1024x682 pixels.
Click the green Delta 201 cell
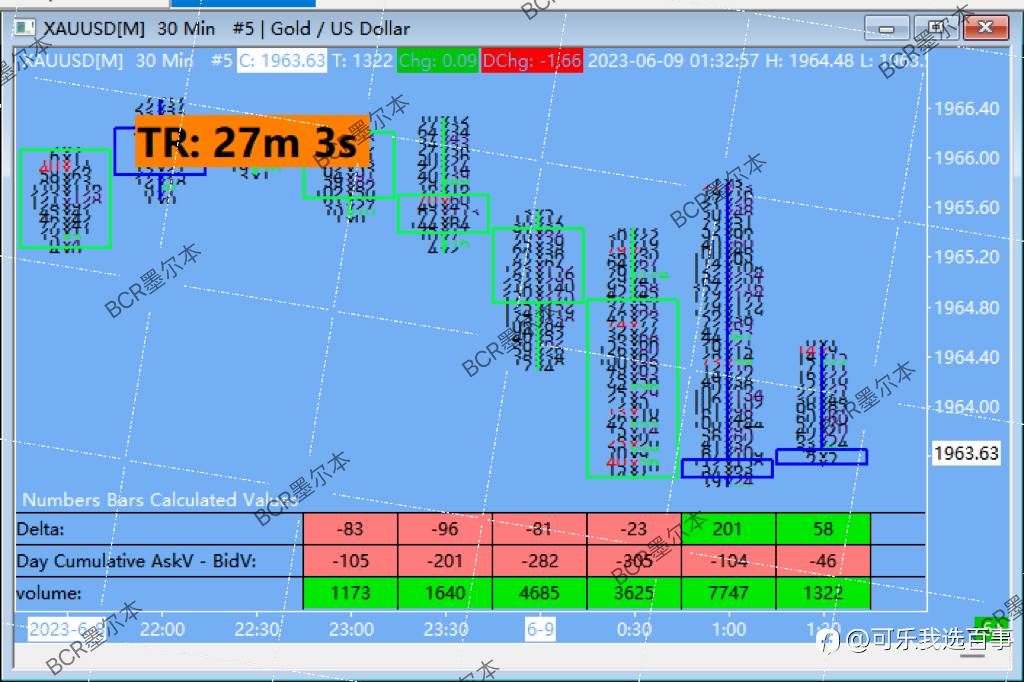coord(729,528)
